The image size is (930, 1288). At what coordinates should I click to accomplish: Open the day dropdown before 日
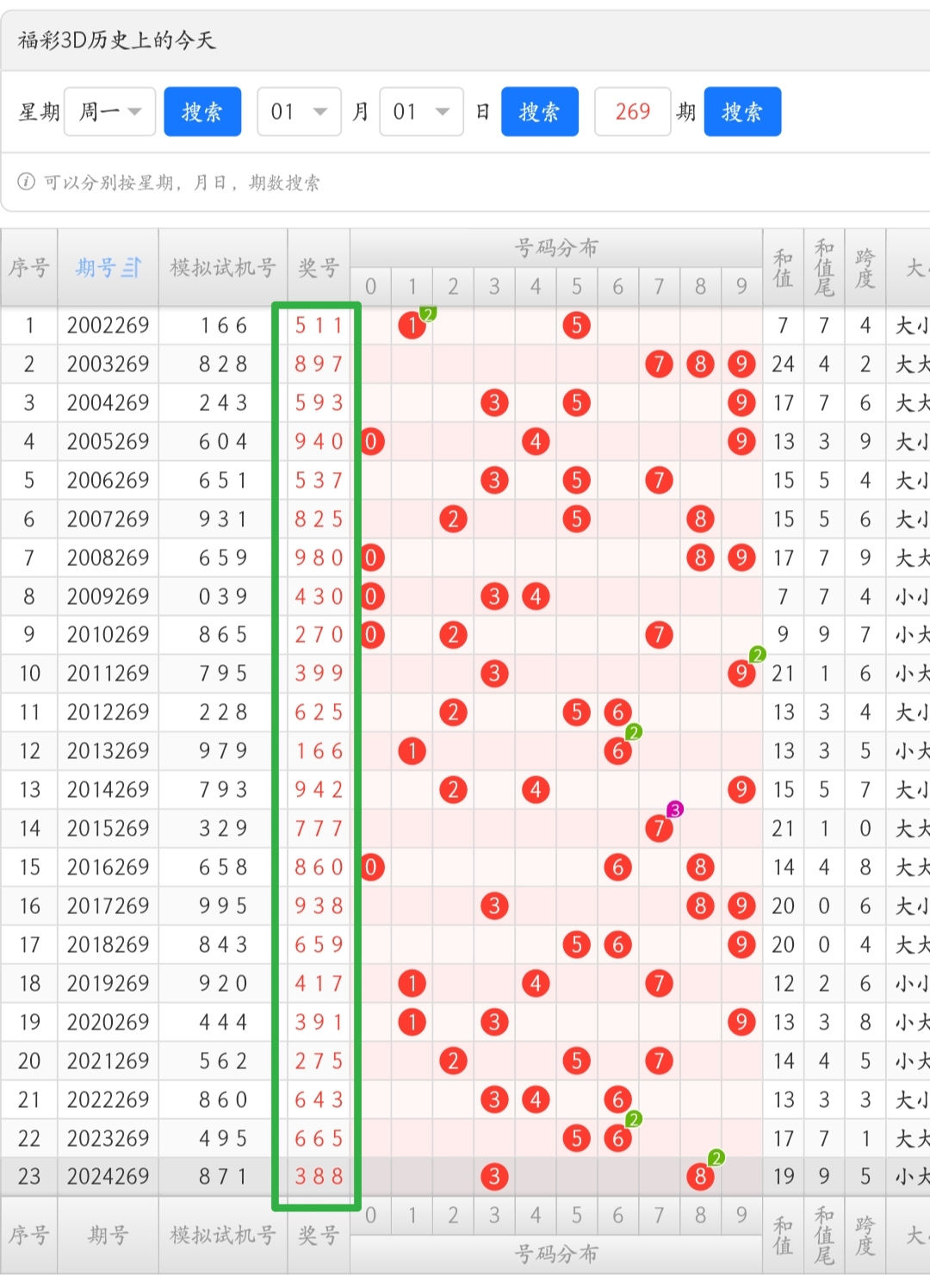pos(421,112)
